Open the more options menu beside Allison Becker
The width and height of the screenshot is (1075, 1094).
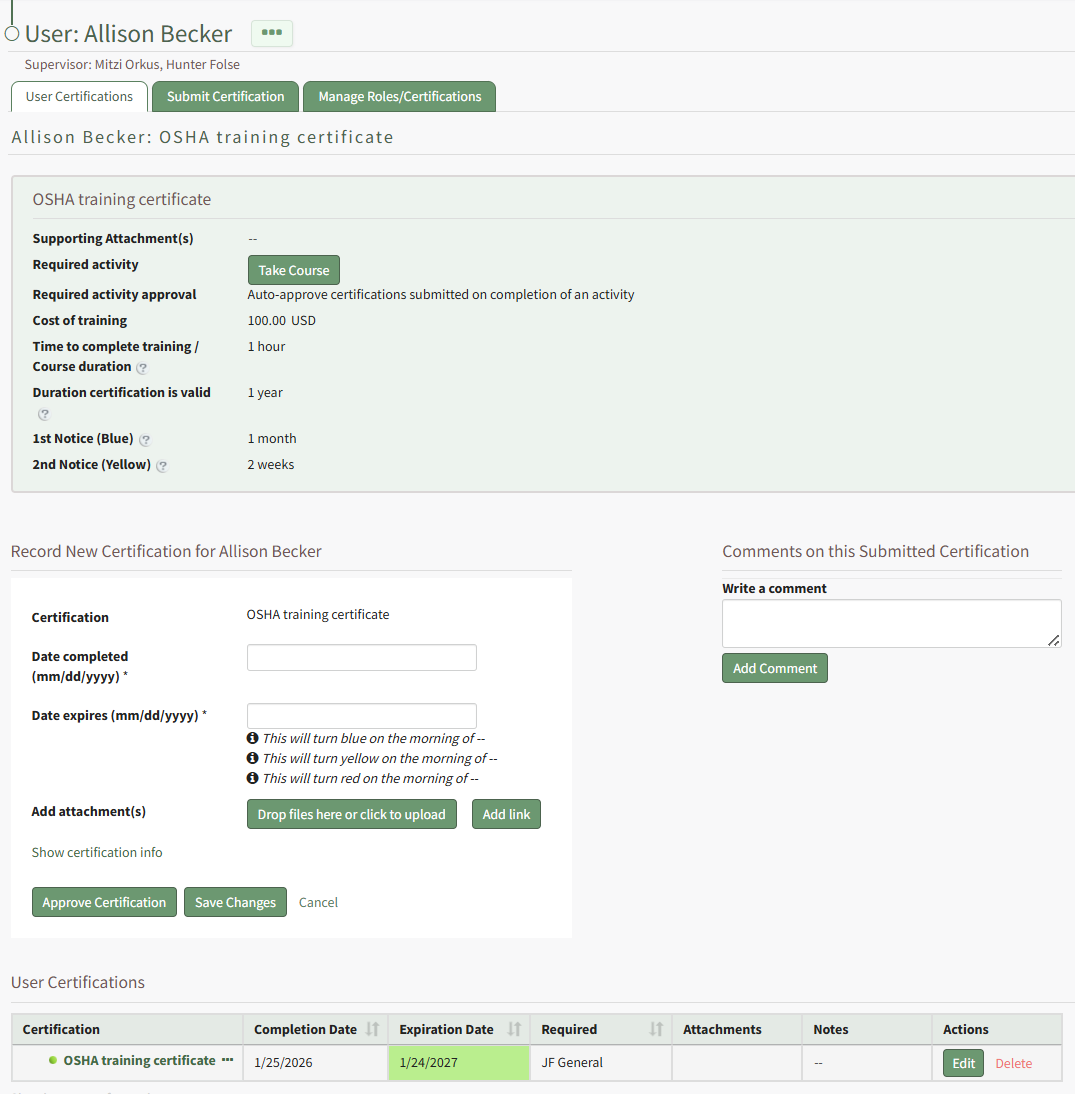click(x=271, y=33)
